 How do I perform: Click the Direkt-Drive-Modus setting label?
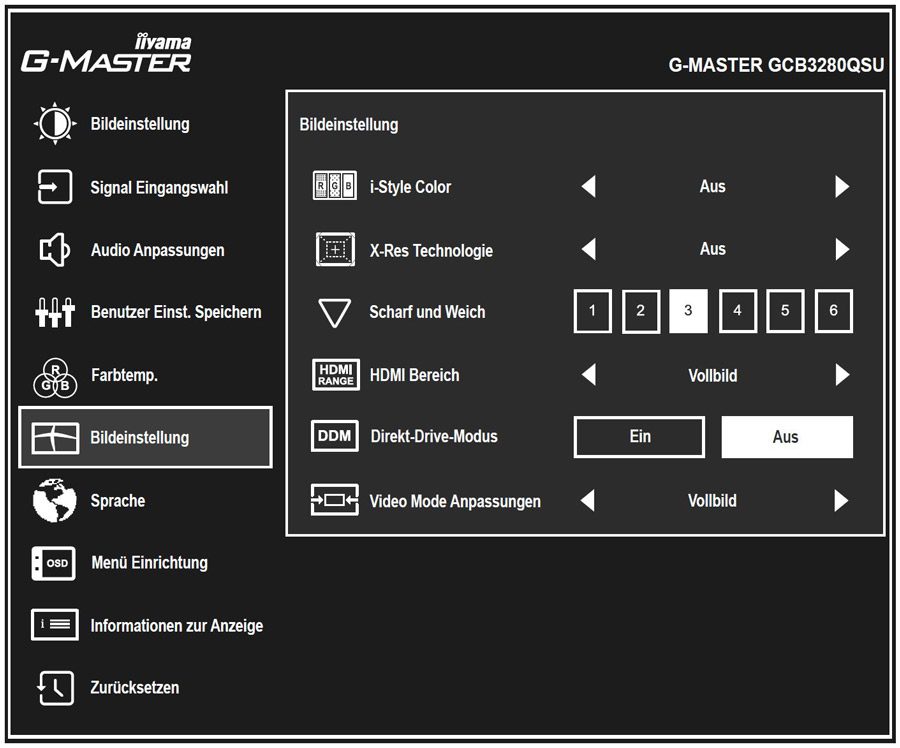(434, 437)
